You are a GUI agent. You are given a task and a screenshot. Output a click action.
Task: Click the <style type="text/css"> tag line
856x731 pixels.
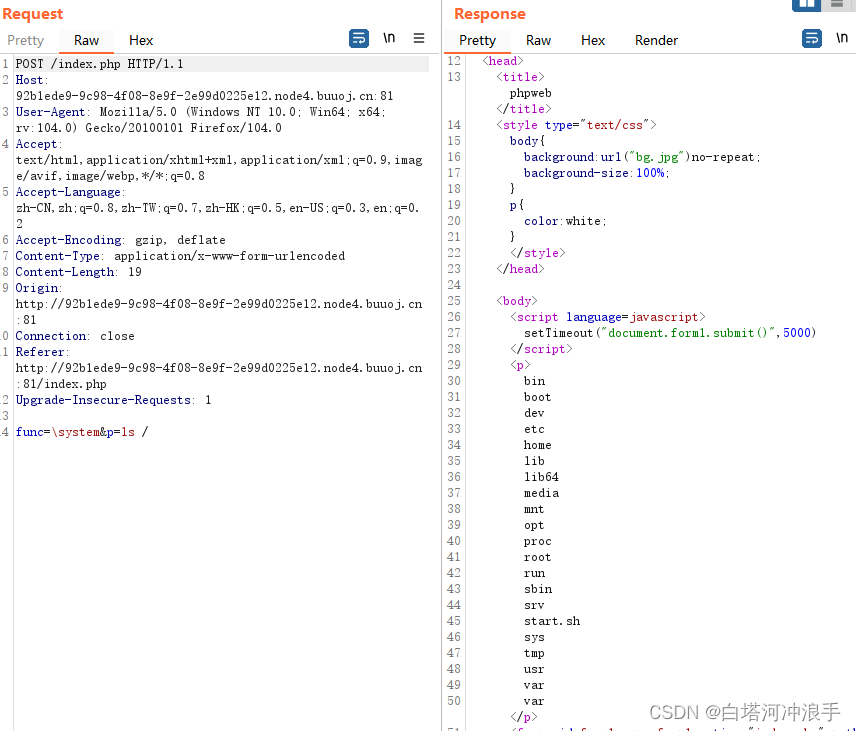(x=576, y=125)
